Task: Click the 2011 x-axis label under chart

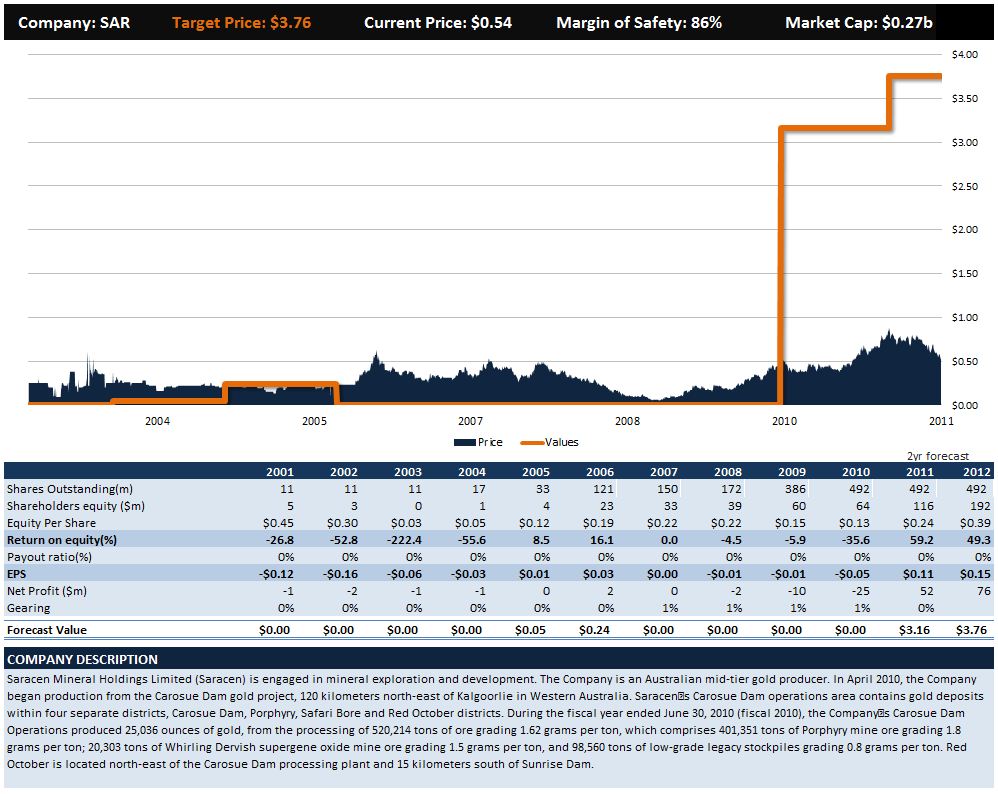Action: tap(941, 421)
